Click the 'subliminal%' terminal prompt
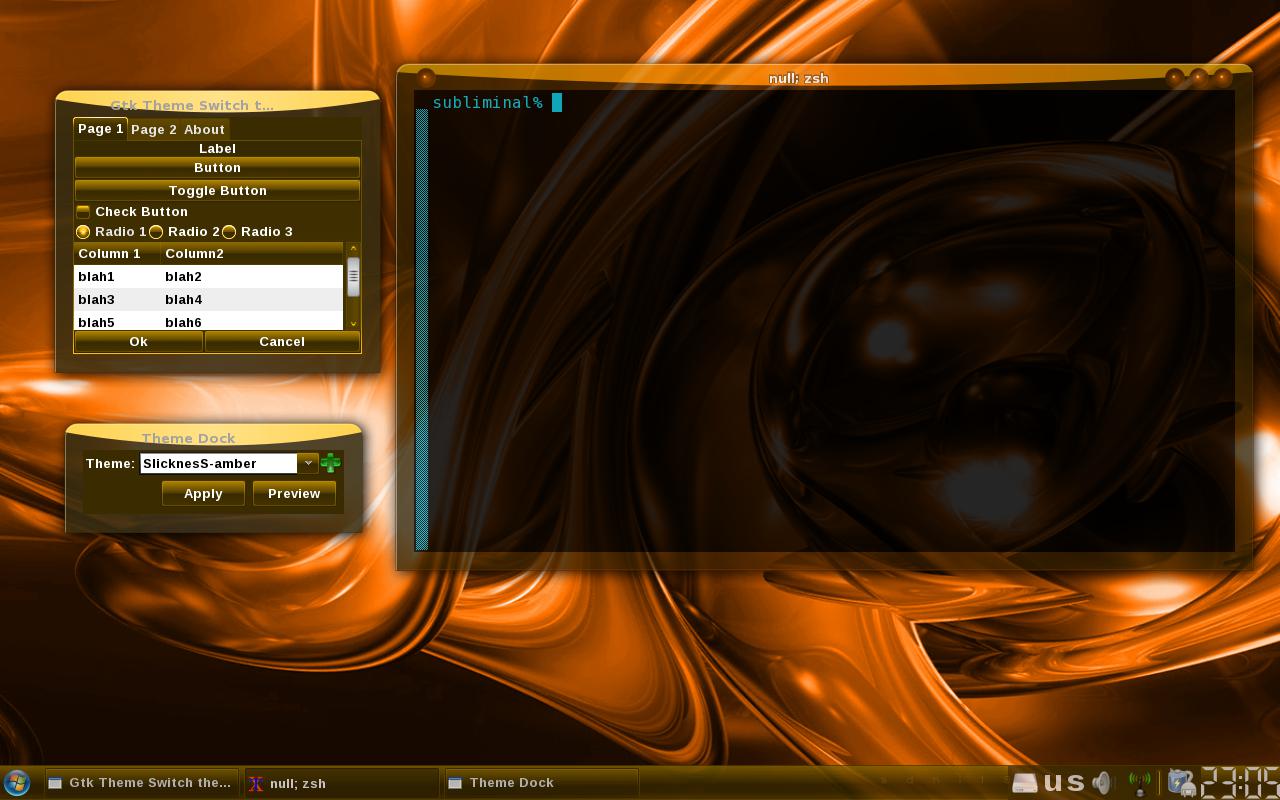1280x800 pixels. [x=488, y=102]
